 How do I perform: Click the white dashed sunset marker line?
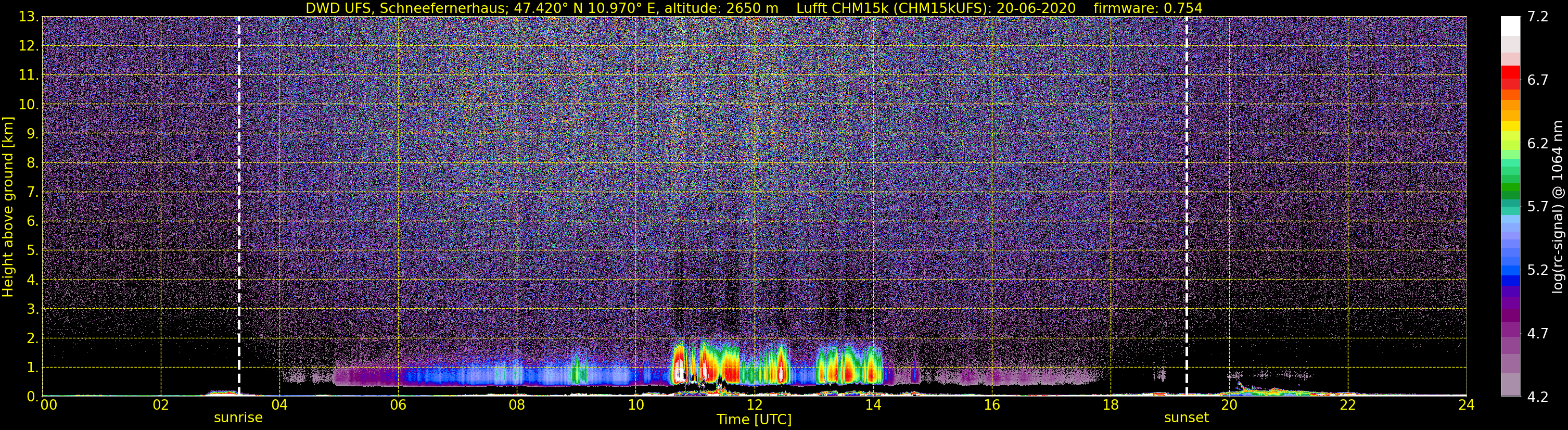1187,206
